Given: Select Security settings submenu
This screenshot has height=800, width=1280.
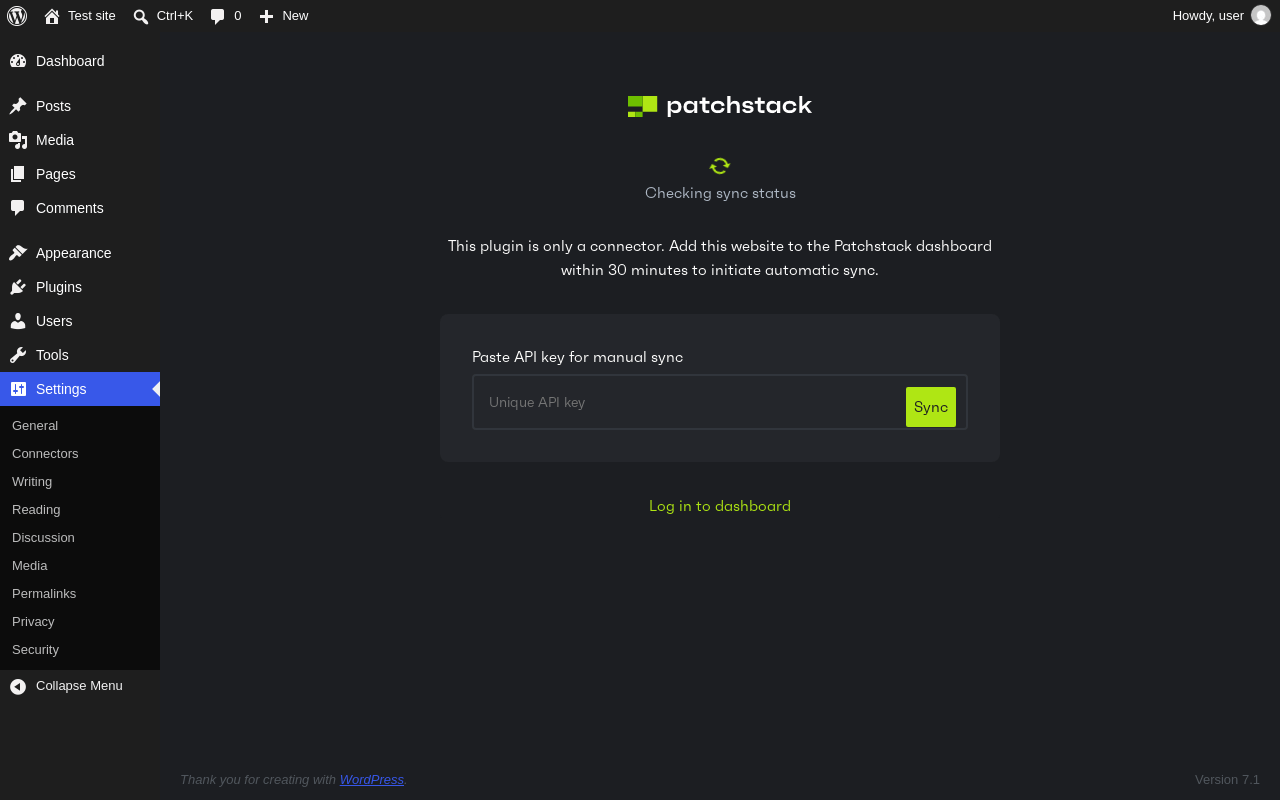Looking at the screenshot, I should pyautogui.click(x=35, y=650).
